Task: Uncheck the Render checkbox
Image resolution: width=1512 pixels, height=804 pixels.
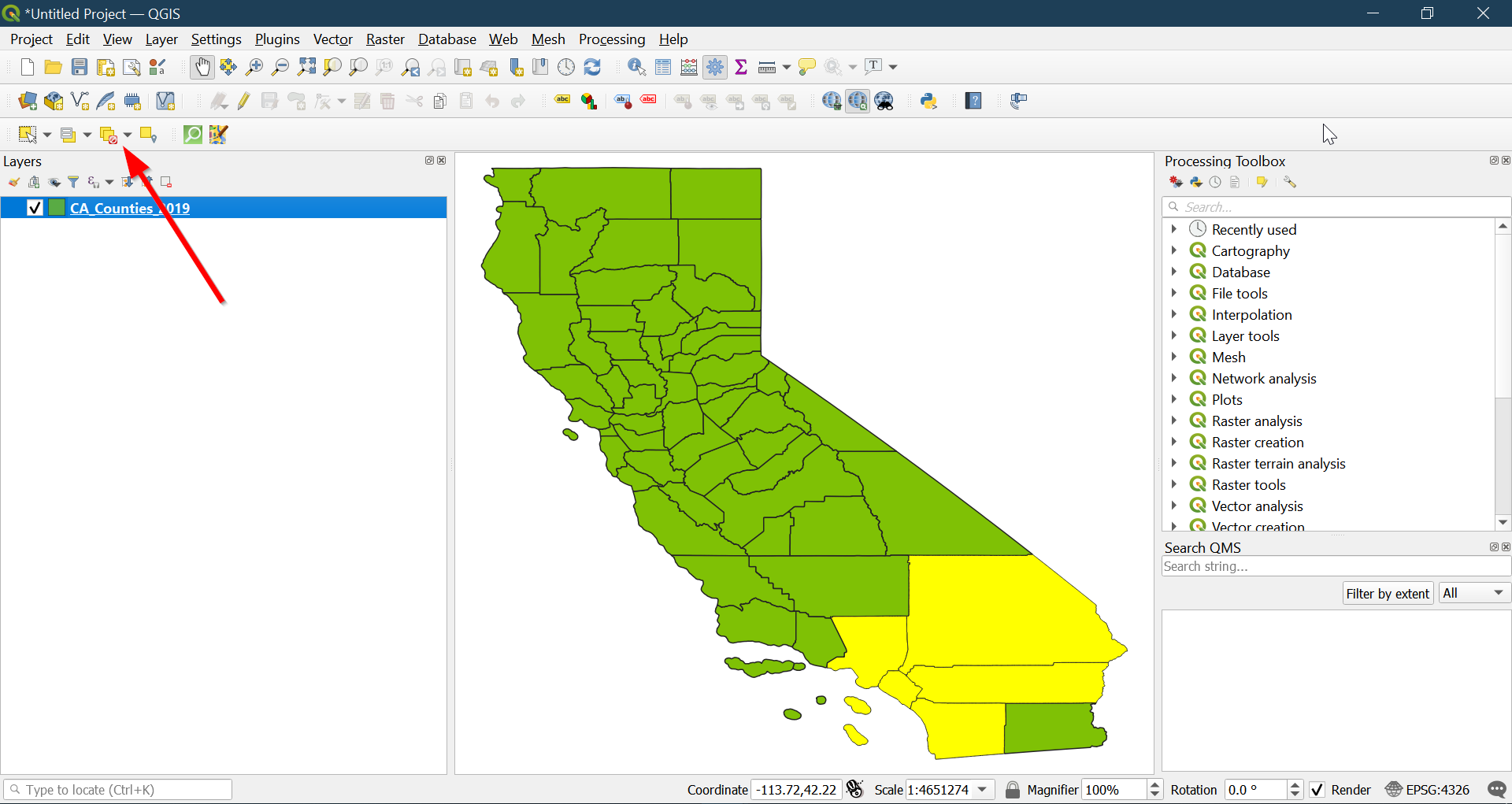Action: point(1317,790)
